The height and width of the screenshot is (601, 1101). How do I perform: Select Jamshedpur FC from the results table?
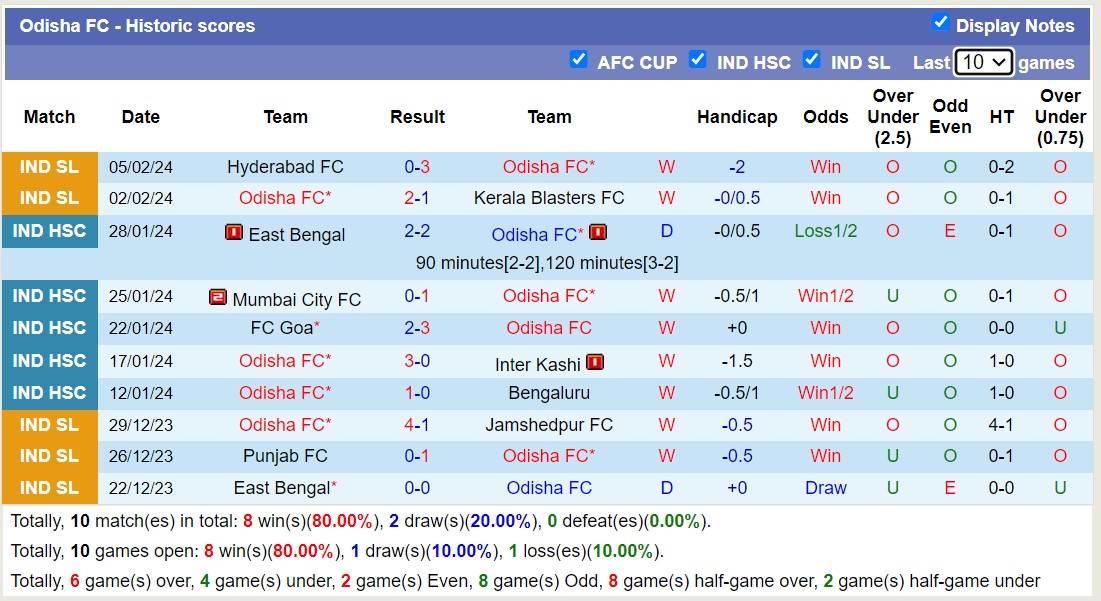[549, 424]
